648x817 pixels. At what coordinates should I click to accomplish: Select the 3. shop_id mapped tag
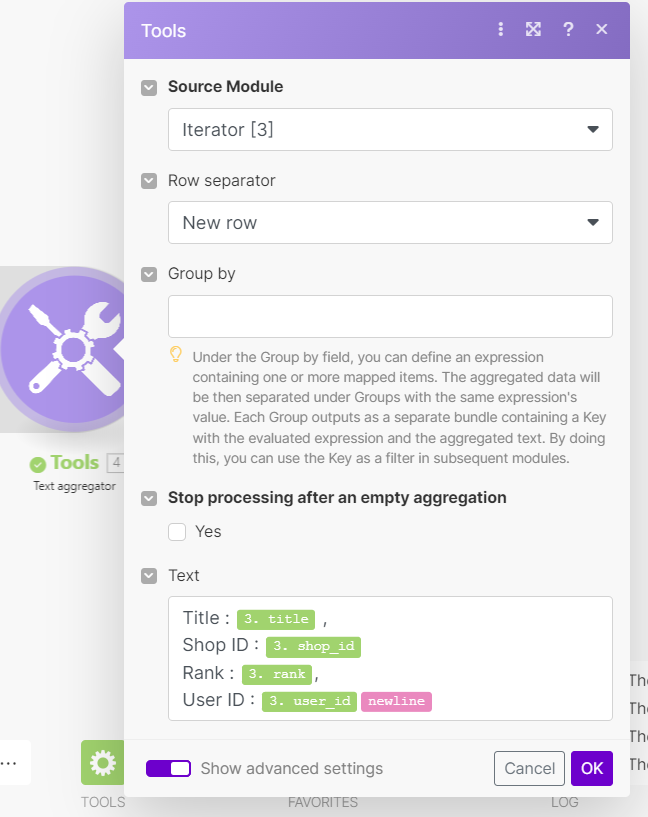[x=313, y=646]
